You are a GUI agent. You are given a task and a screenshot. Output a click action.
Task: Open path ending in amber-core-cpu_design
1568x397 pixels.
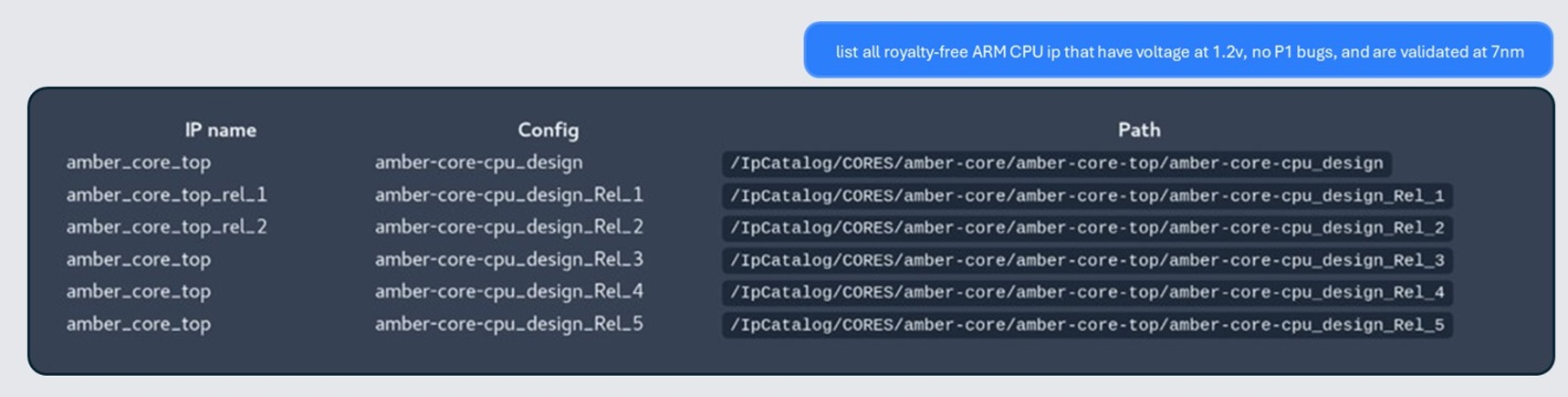(x=1057, y=163)
